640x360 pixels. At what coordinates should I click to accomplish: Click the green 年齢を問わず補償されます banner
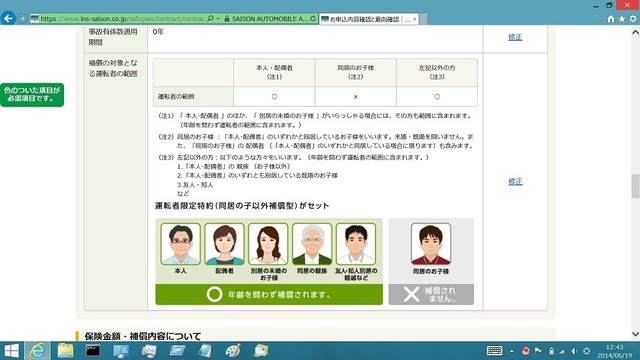269,294
